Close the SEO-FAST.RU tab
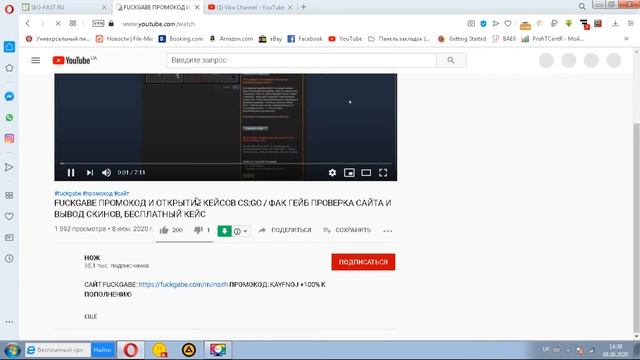The image size is (640, 360). tap(104, 7)
